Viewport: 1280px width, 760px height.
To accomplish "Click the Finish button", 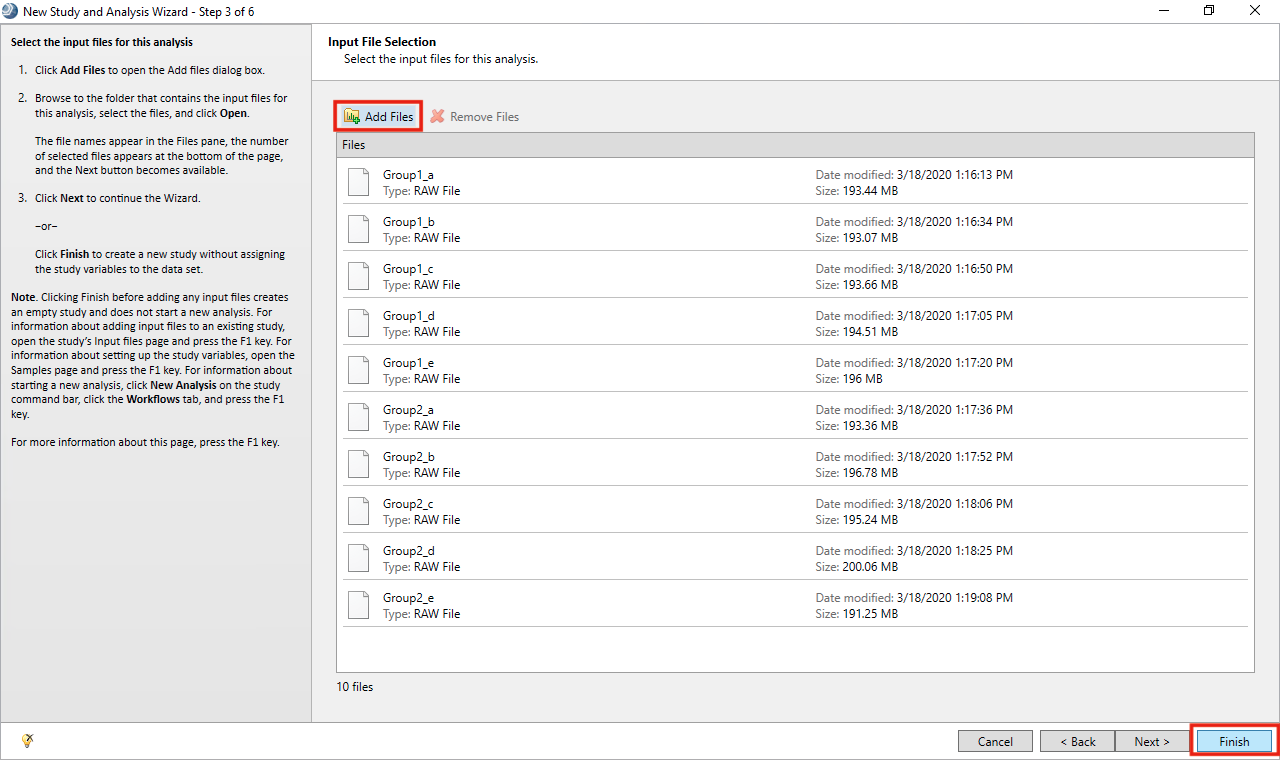I will point(1234,741).
